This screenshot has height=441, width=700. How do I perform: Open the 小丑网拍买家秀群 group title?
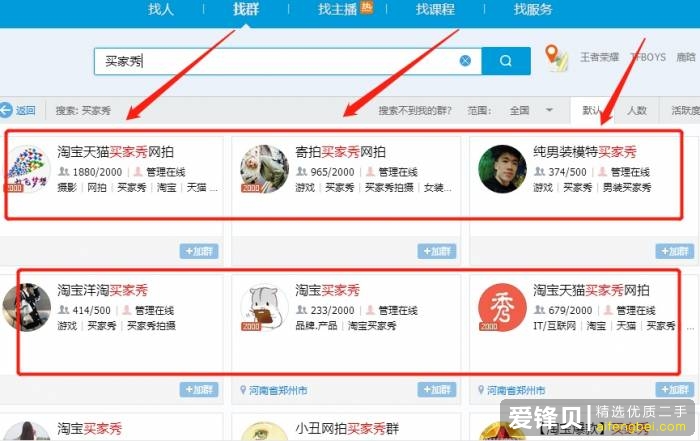tap(347, 429)
